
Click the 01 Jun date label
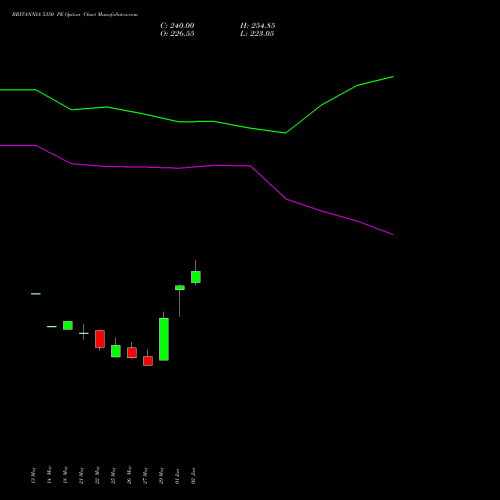177,476
